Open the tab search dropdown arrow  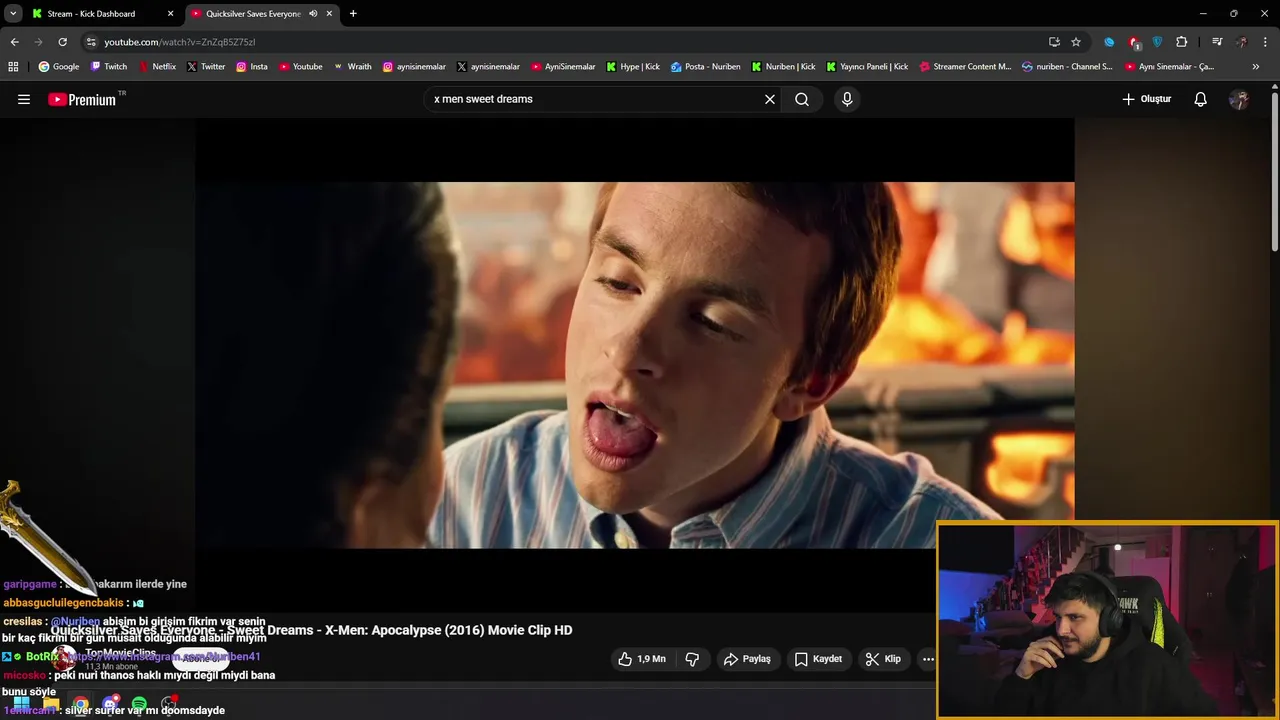coord(13,14)
